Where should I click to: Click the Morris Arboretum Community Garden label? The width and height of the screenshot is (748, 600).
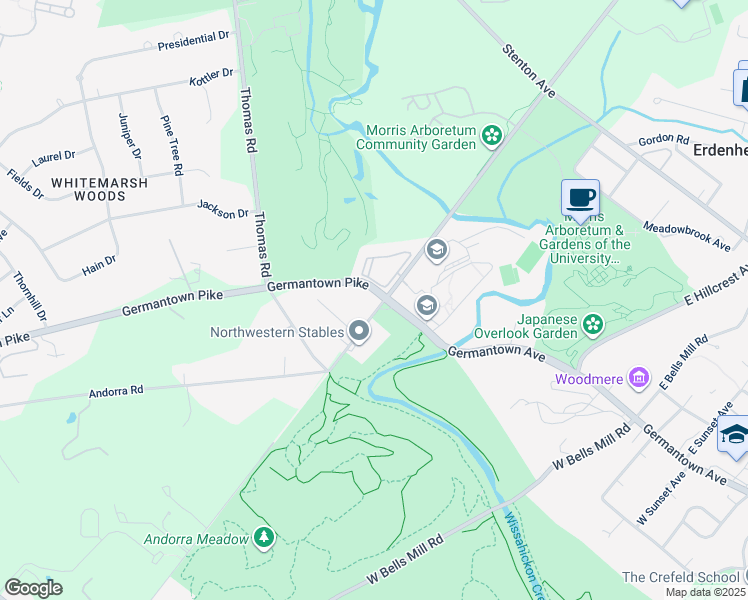416,137
